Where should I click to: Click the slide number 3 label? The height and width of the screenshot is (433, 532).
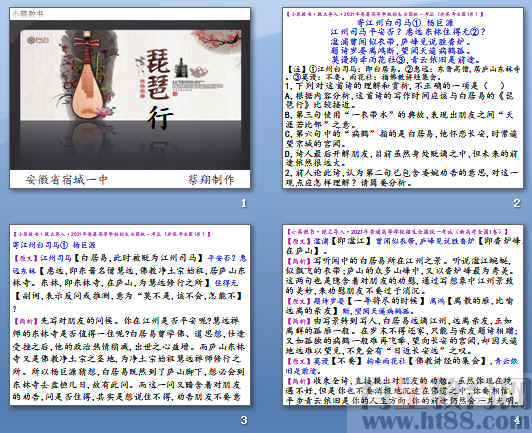point(244,420)
